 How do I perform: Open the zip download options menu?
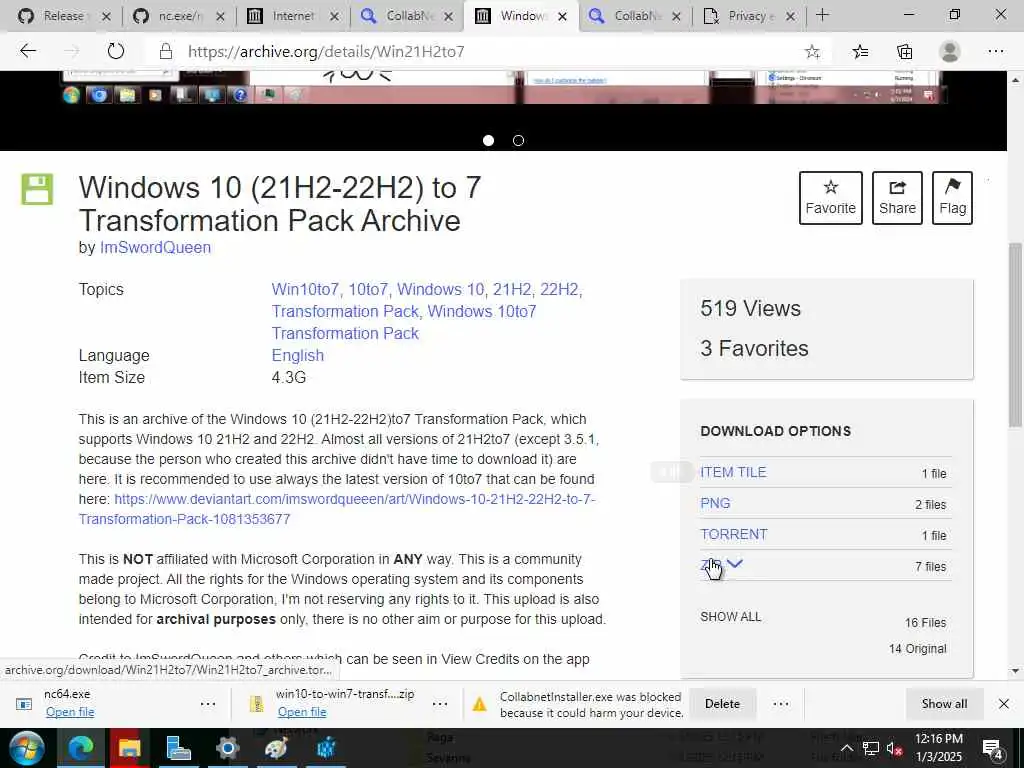(440, 704)
